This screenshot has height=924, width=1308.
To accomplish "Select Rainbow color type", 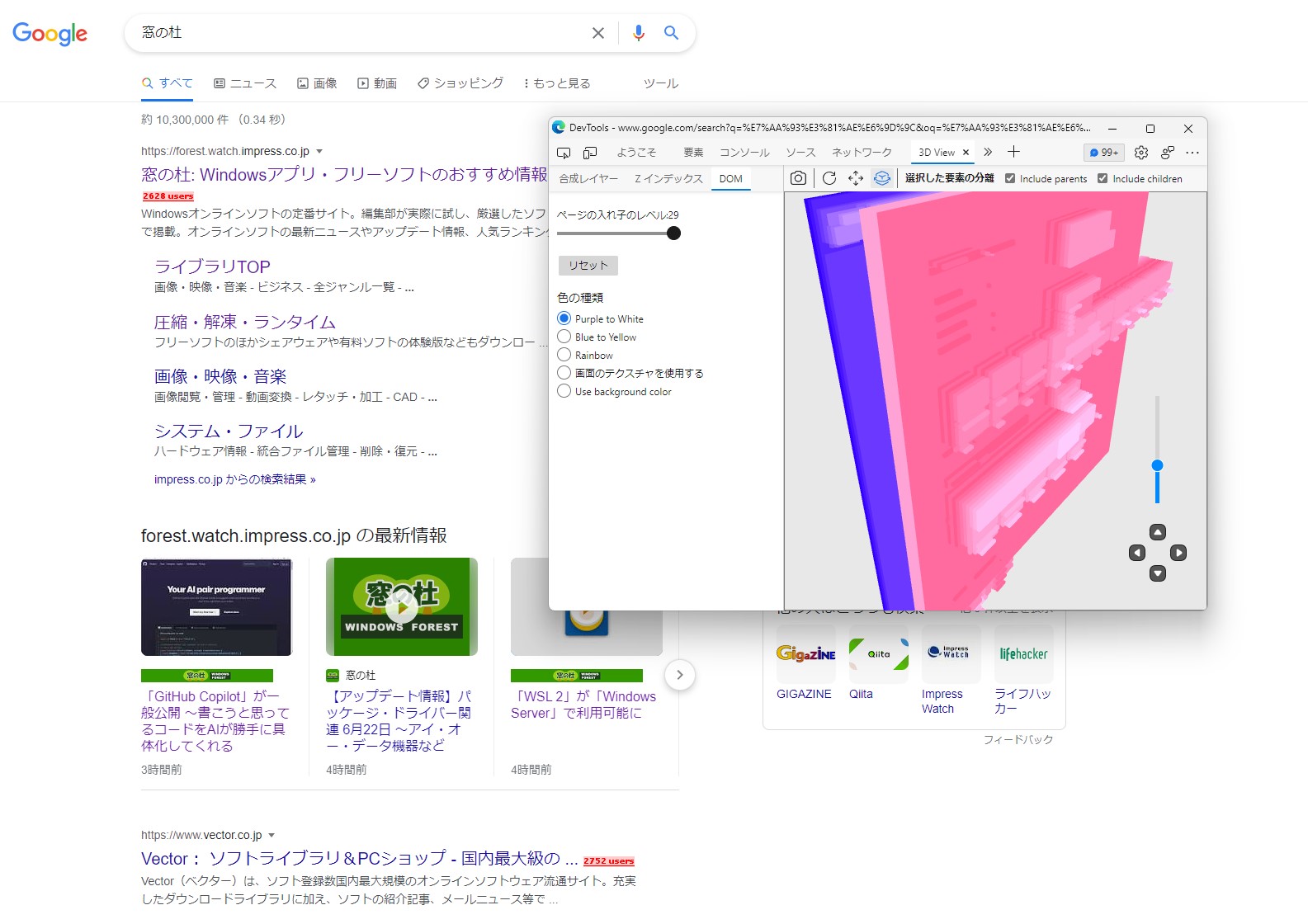I will pos(564,355).
